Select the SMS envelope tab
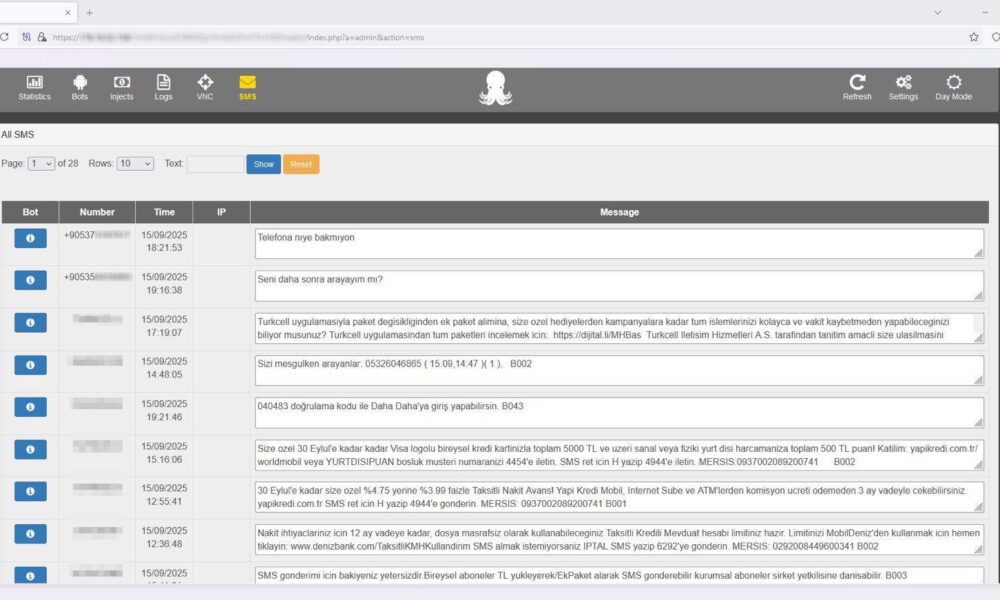 247,83
